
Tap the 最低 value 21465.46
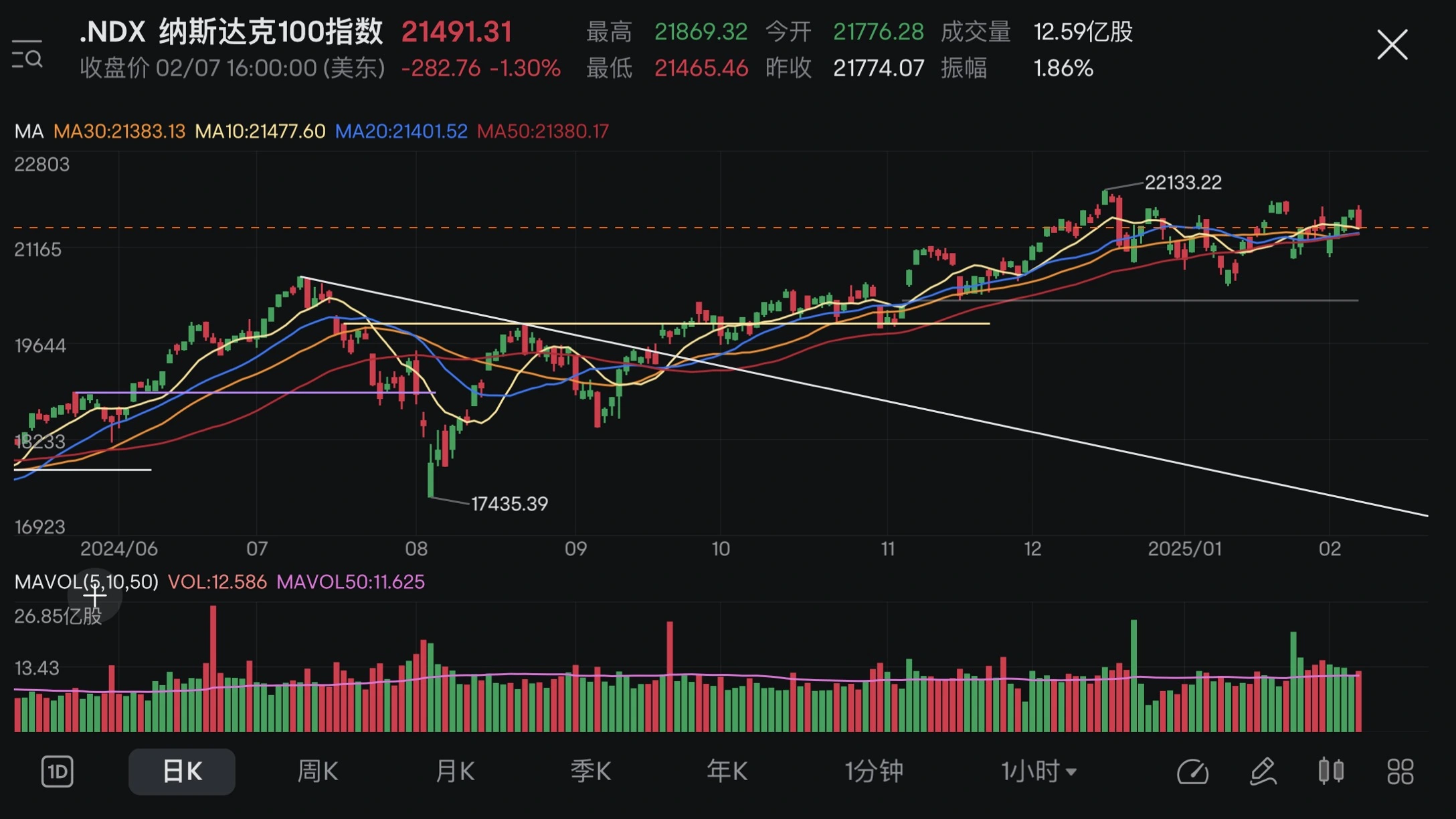pos(701,68)
